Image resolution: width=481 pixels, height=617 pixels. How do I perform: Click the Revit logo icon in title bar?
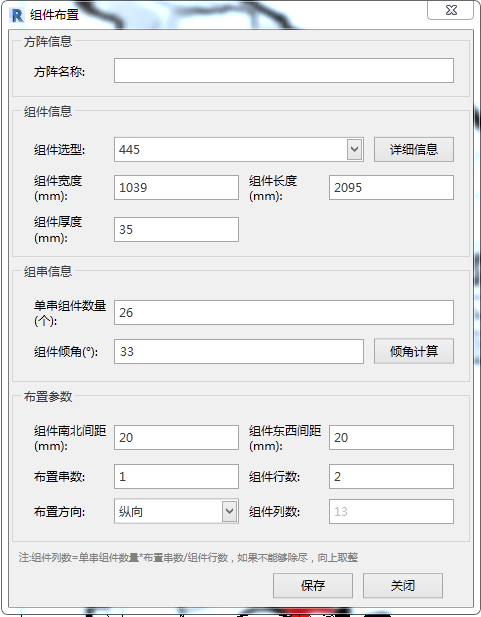pyautogui.click(x=17, y=15)
